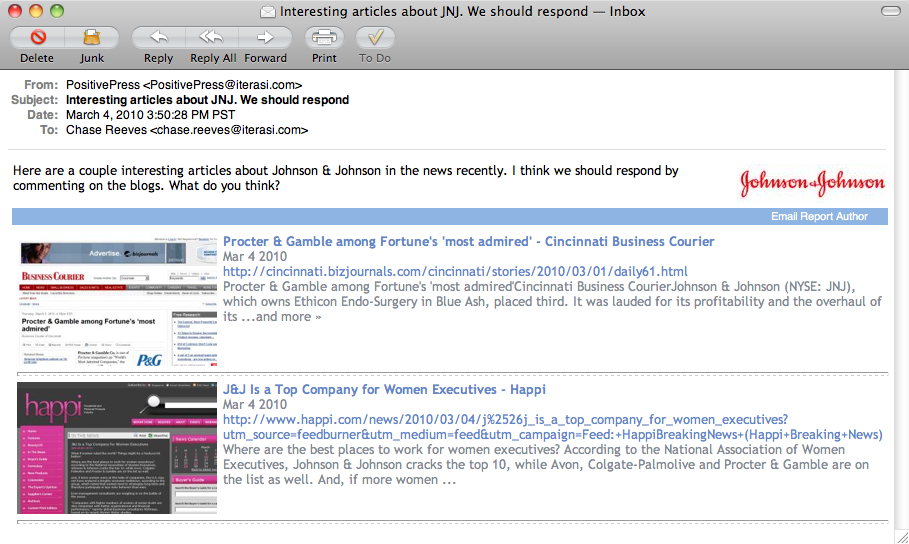This screenshot has height=544, width=909.
Task: Click Email Report Author link
Action: coord(819,216)
